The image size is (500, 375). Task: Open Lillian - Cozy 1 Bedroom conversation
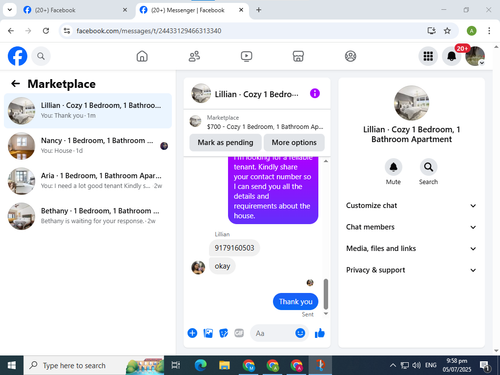88,111
